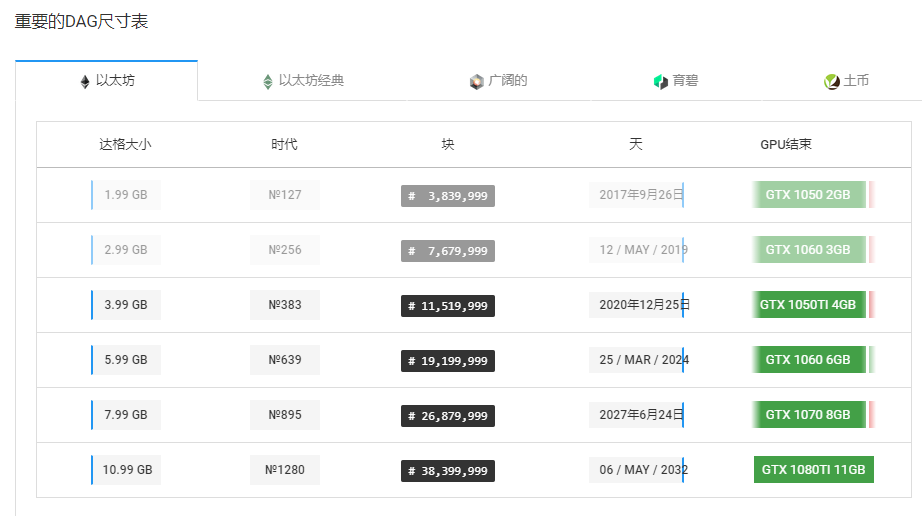
Task: Click the 5.99 GB size cell
Action: [x=126, y=360]
